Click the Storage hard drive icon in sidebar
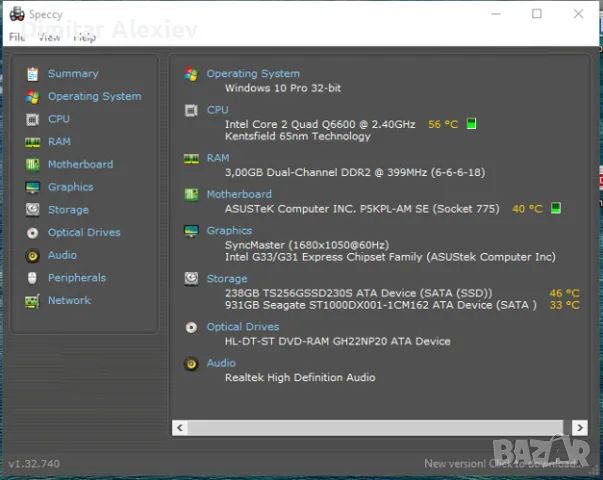Screen dimensions: 603x480 (32, 210)
